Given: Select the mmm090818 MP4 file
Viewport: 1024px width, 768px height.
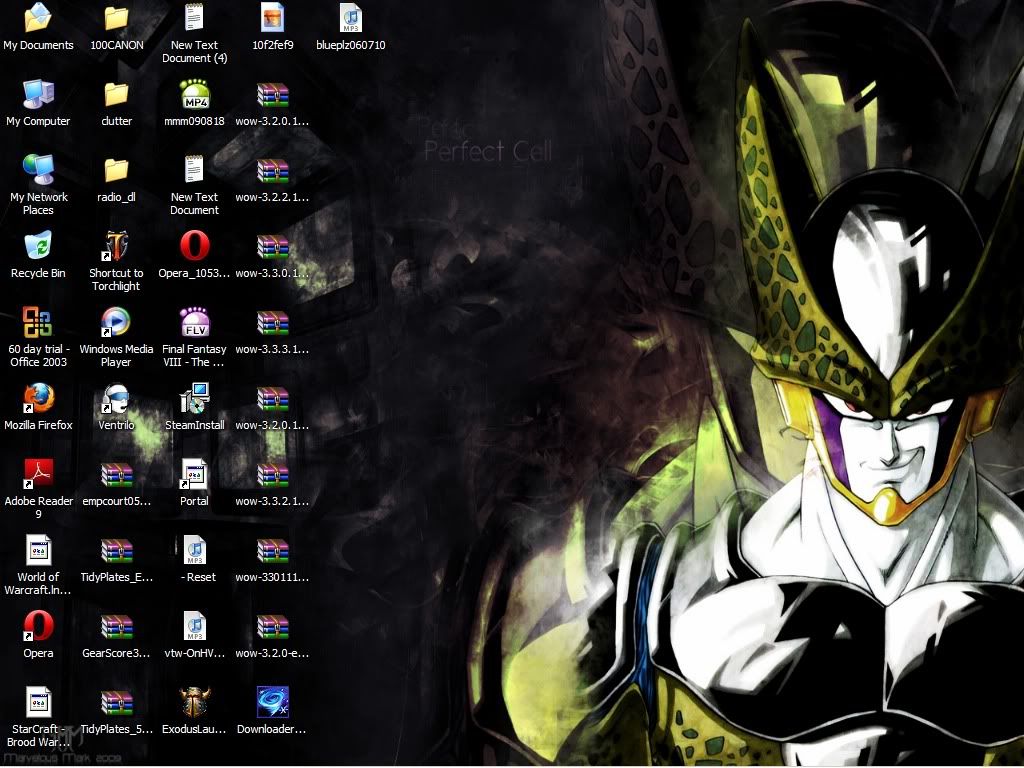Looking at the screenshot, I should [195, 94].
